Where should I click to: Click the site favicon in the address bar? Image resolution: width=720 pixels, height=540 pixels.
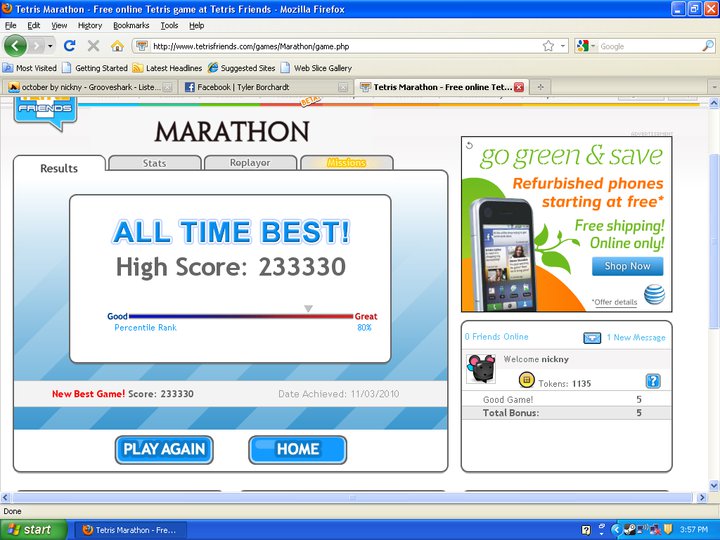point(142,46)
